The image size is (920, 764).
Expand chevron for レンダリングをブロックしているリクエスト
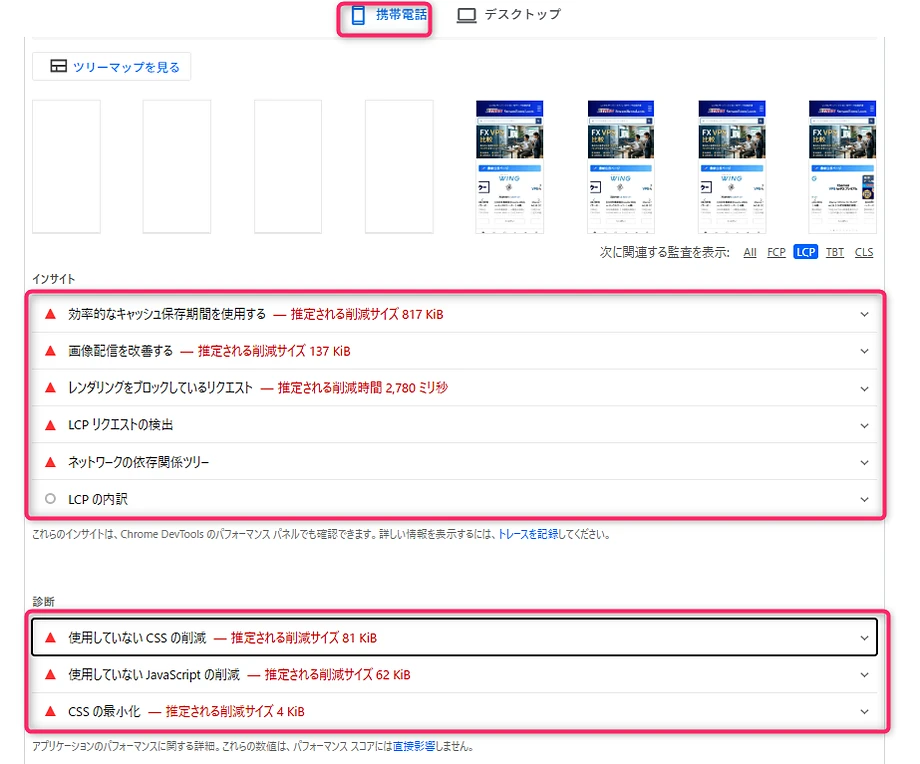[x=864, y=389]
